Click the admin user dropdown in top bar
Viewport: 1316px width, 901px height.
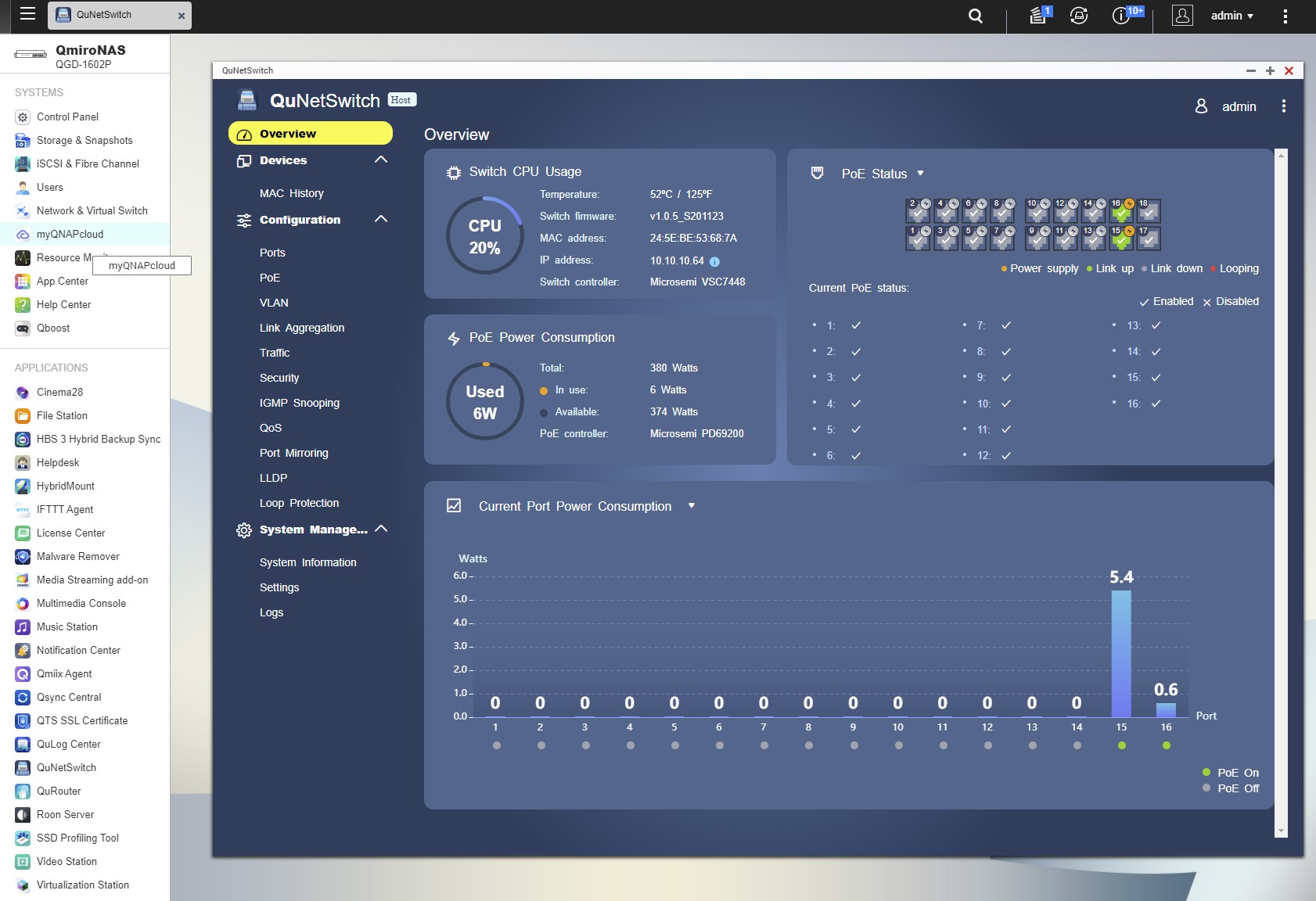[1232, 16]
